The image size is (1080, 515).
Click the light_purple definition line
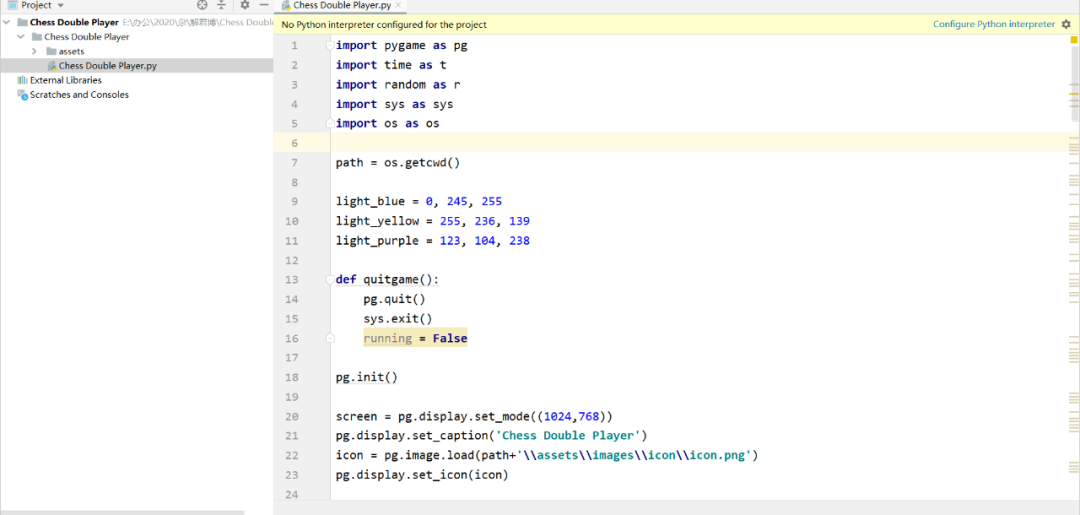(x=433, y=241)
